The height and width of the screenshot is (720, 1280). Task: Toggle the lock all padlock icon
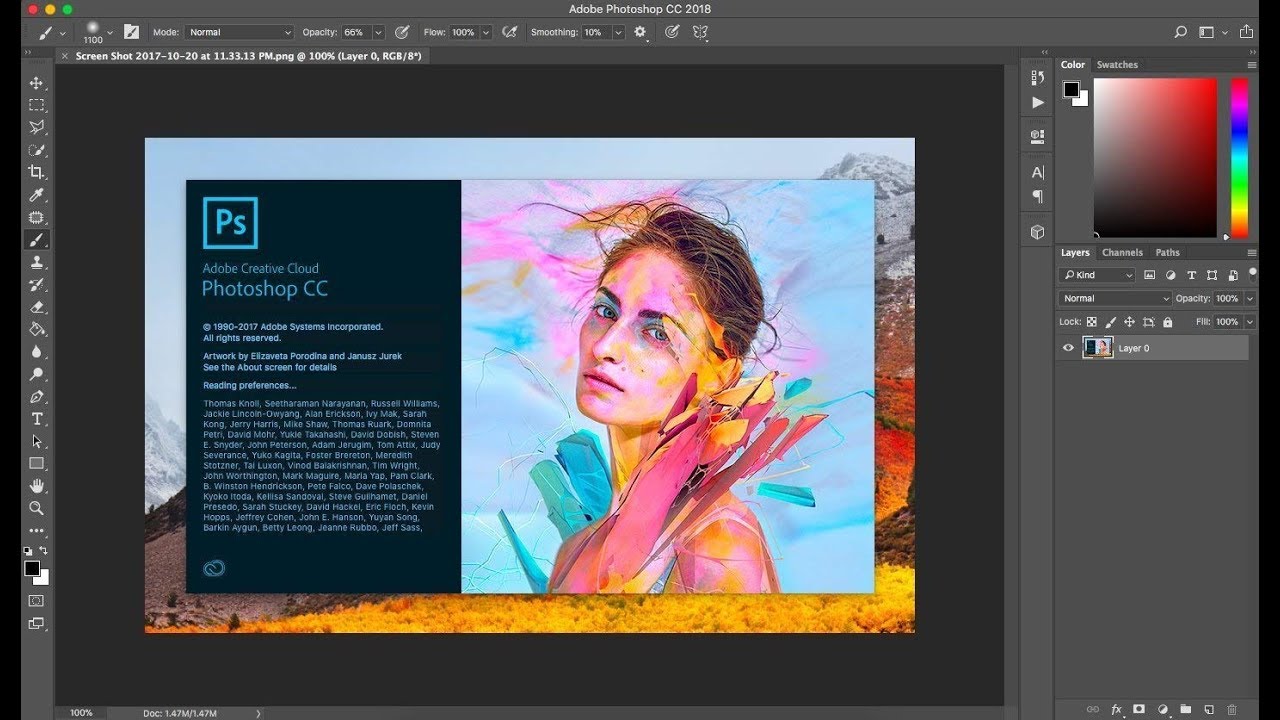point(1167,322)
